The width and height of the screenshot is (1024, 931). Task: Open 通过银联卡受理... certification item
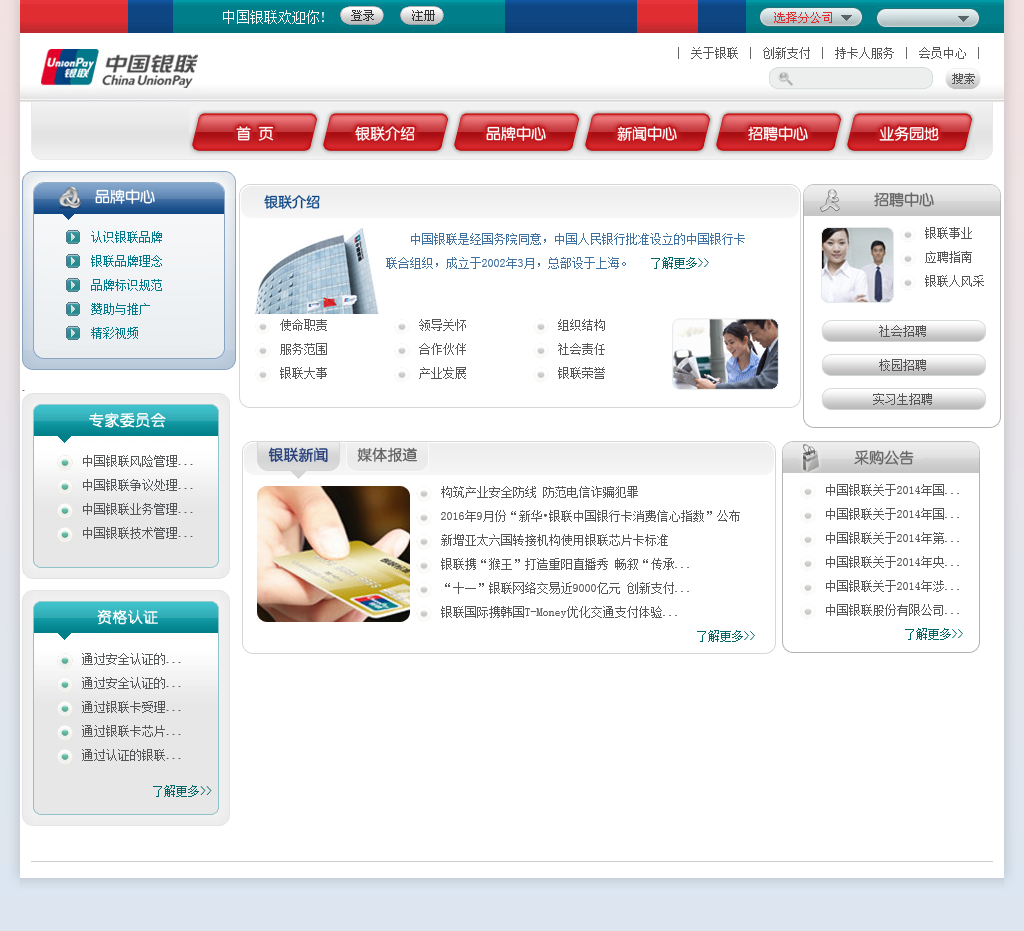(131, 708)
